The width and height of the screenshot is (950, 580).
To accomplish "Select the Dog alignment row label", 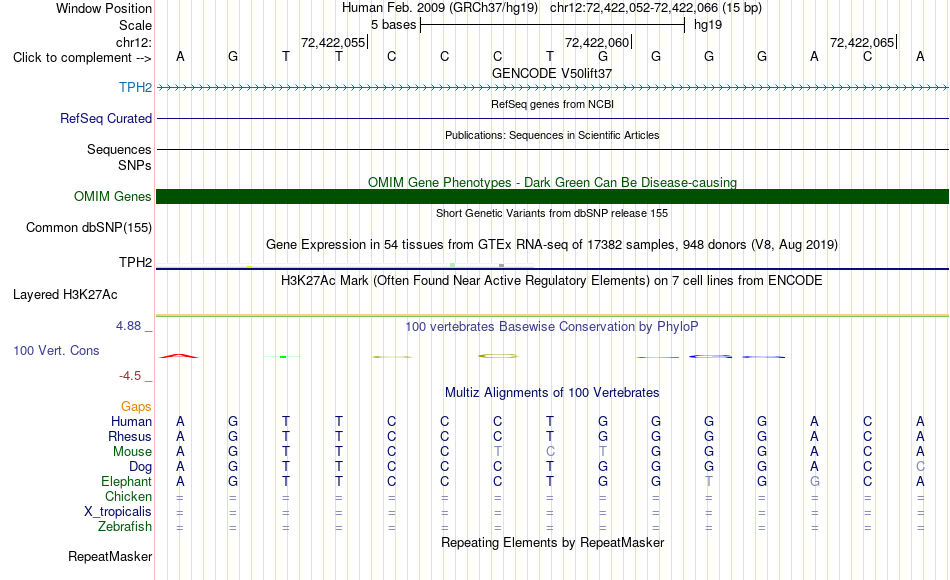I will (140, 467).
